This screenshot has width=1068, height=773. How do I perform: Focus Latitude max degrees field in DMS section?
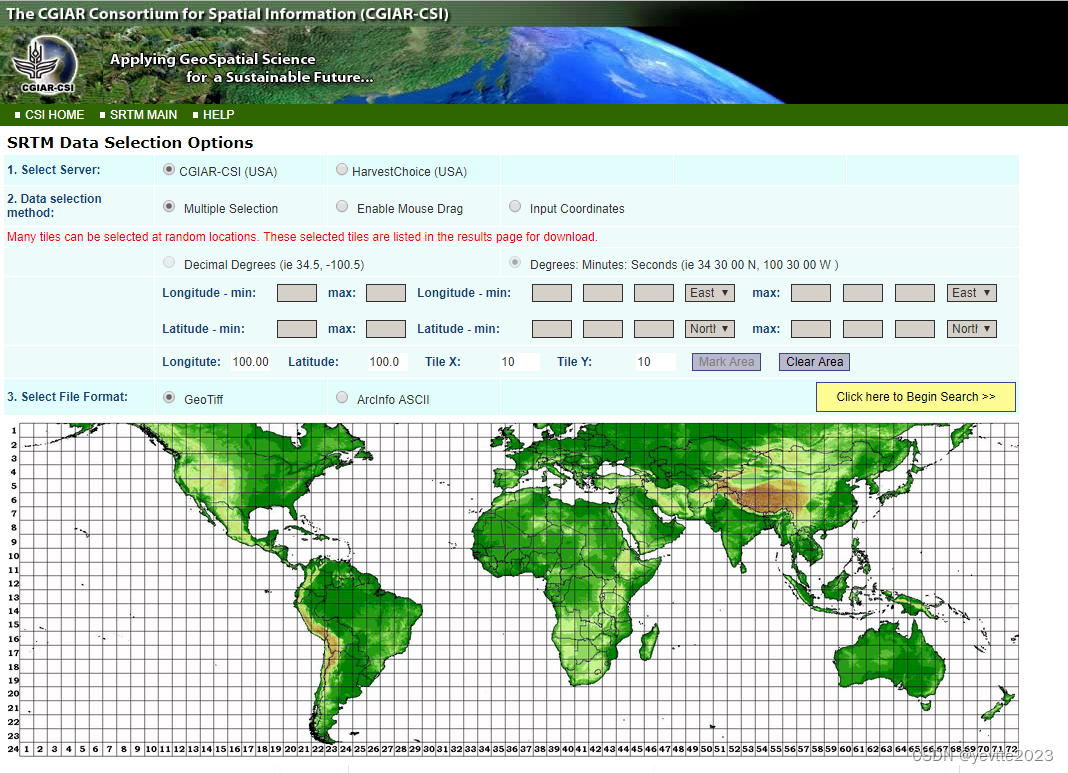(x=811, y=329)
